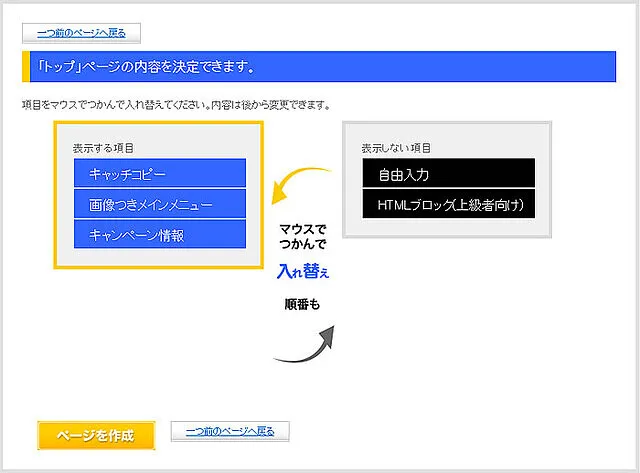Click the blue 入れ替え text

click(302, 271)
